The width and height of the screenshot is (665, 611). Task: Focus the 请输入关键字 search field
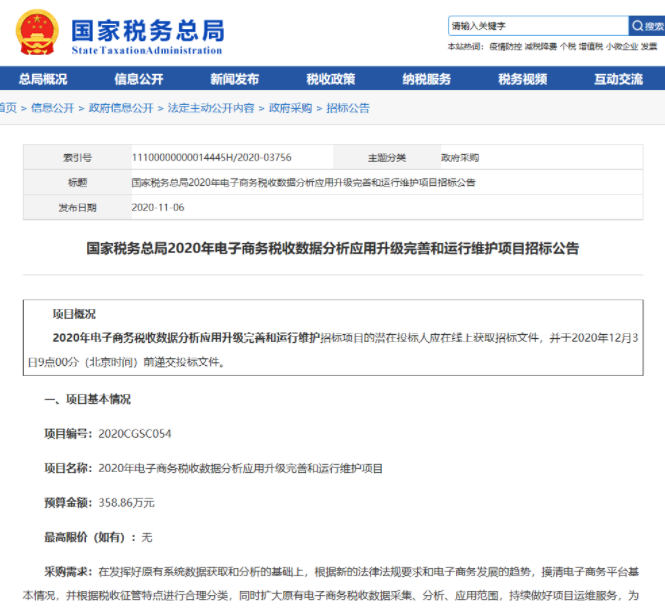point(538,26)
